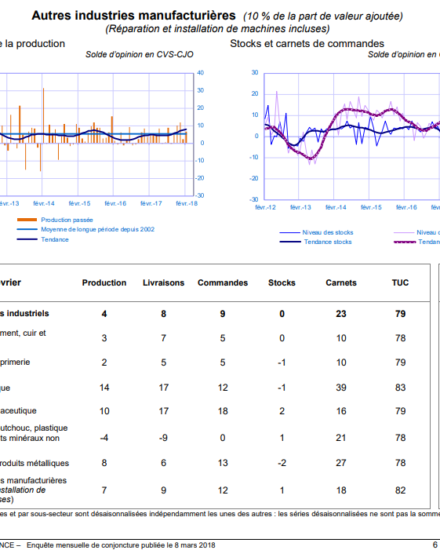
Task: Click the Carnets value 39 in table
Action: 341,388
